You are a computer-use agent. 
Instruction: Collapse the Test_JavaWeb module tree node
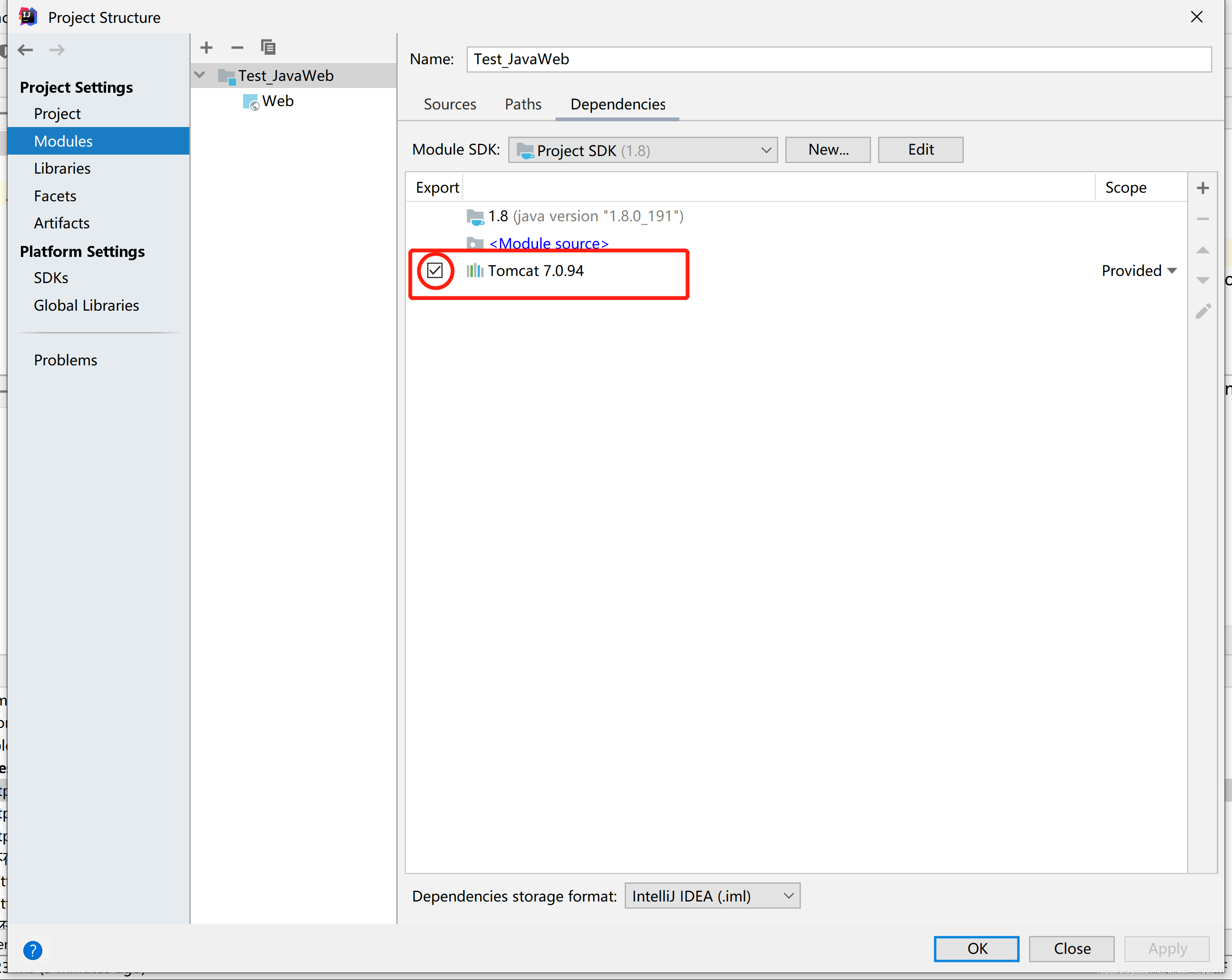(199, 76)
